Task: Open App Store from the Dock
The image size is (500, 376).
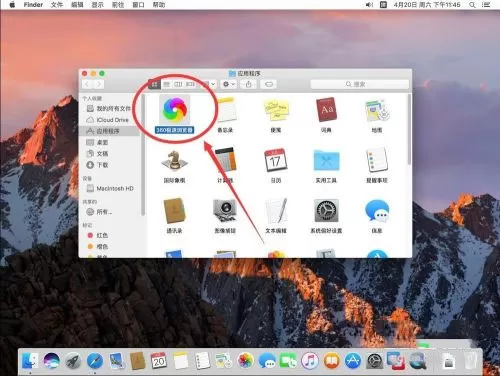Action: [353, 360]
